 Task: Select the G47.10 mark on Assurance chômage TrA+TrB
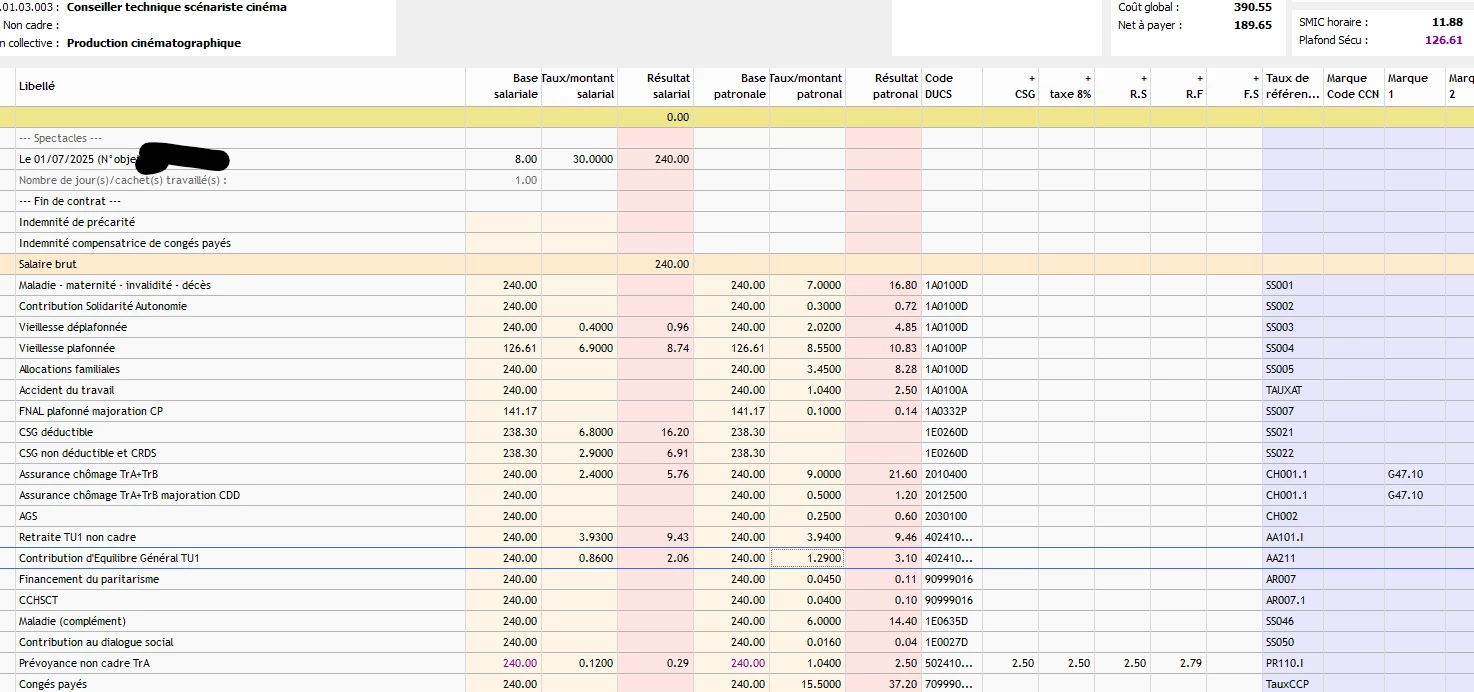(1405, 474)
